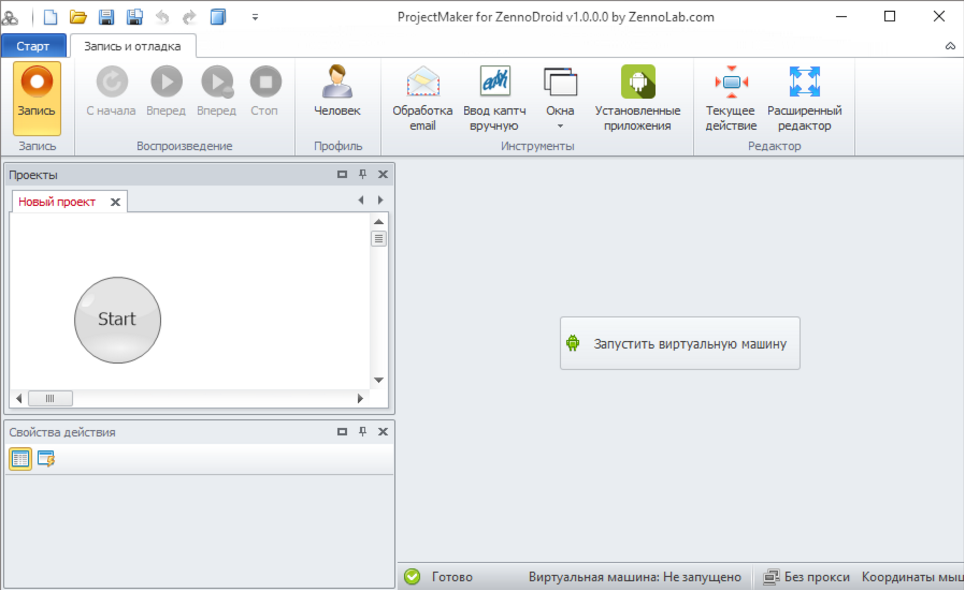Click the right tab-scroll arrow in Проекты
964x590 pixels.
pos(381,200)
